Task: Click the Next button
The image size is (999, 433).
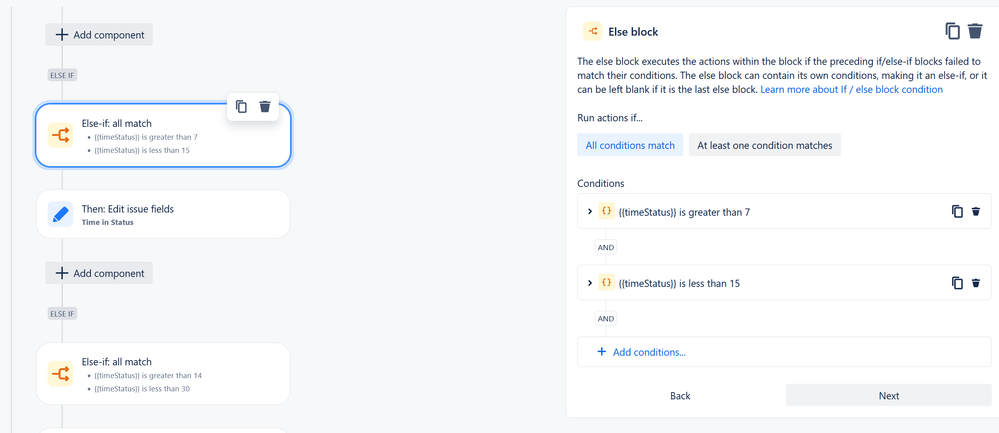Action: (889, 395)
